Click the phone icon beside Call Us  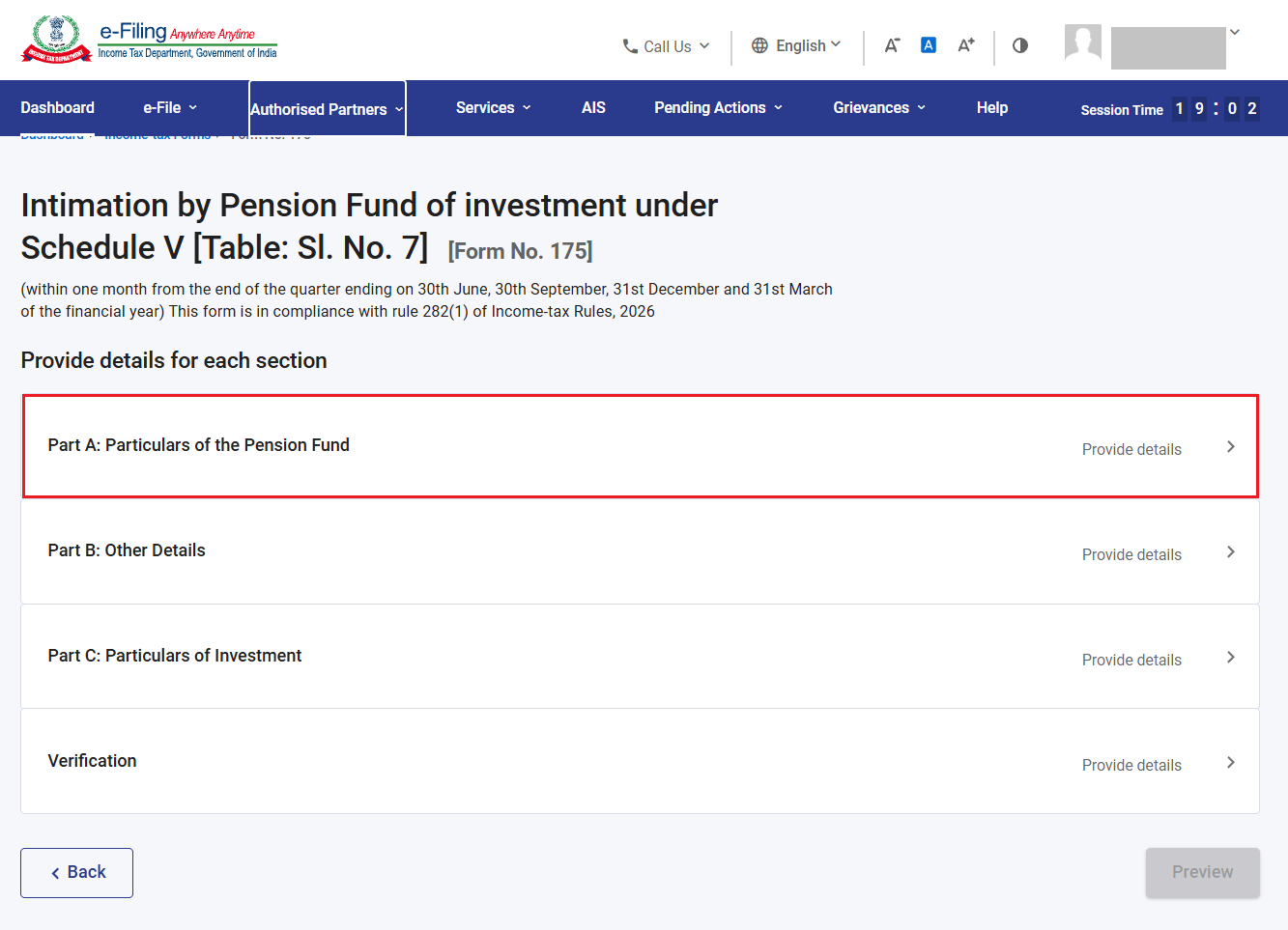pyautogui.click(x=630, y=46)
